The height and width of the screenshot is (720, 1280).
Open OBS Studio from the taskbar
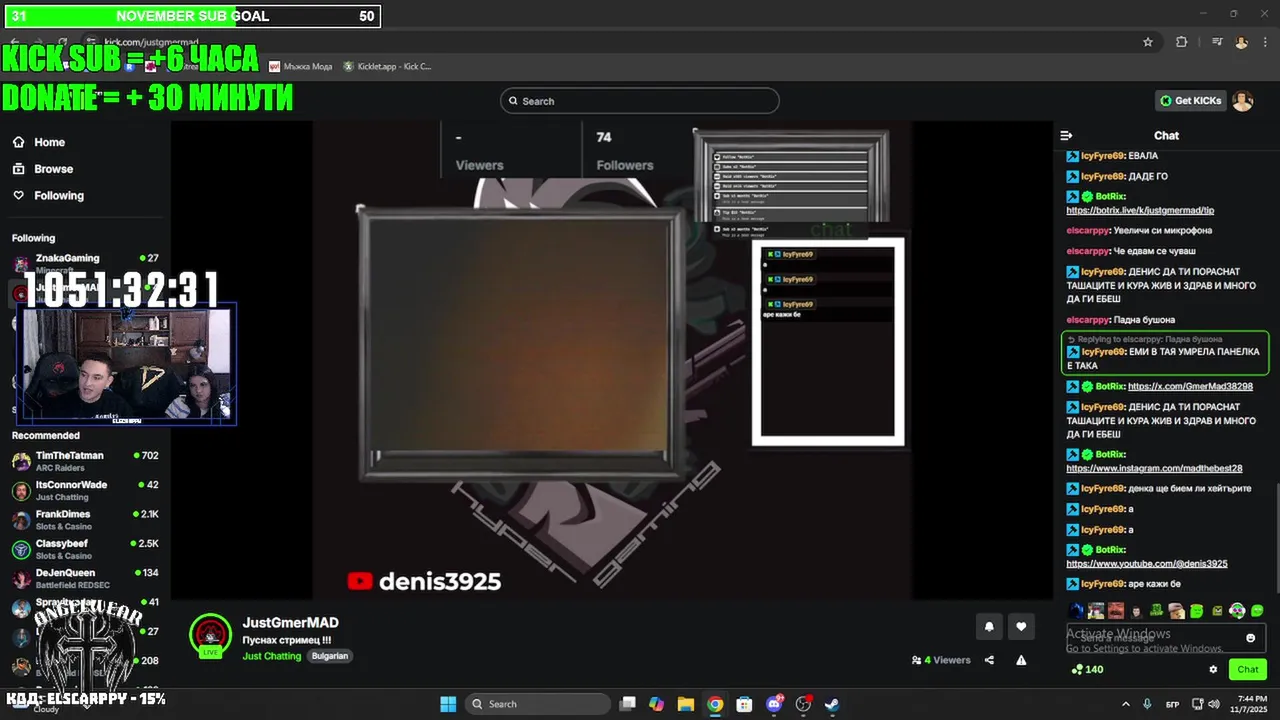coord(803,704)
